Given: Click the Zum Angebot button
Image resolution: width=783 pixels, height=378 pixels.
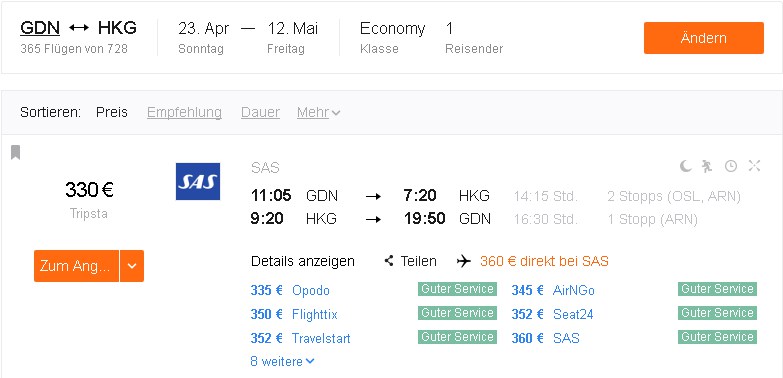Looking at the screenshot, I should pyautogui.click(x=76, y=266).
